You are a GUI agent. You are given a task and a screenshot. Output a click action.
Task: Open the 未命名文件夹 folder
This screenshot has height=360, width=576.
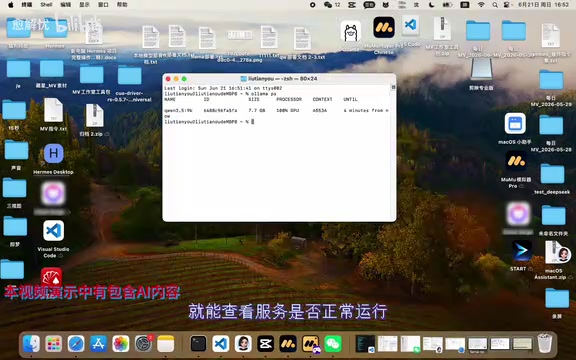pyautogui.click(x=553, y=215)
